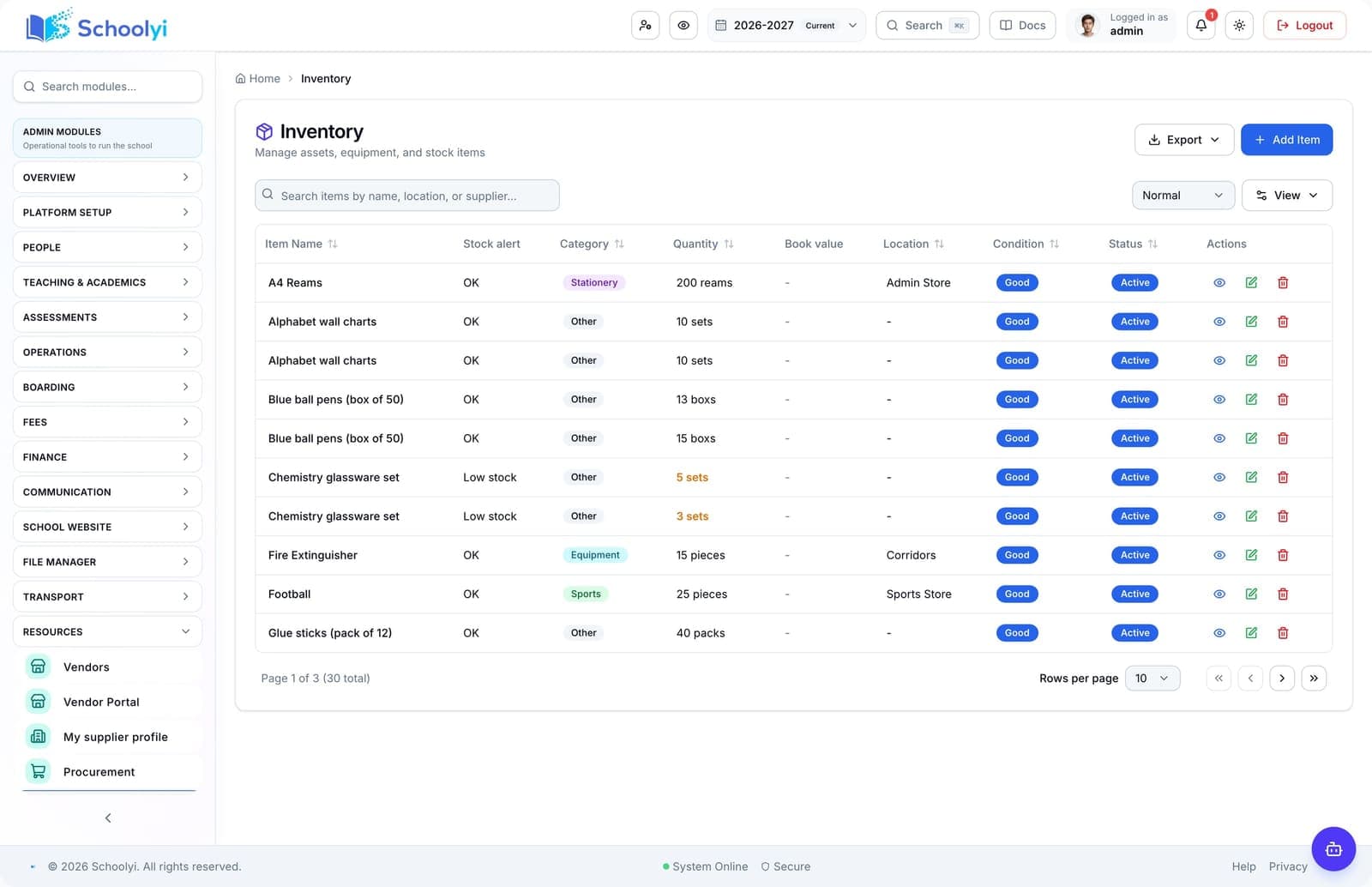The image size is (1372, 887).
Task: View details of A4 Reams
Action: click(x=1219, y=282)
